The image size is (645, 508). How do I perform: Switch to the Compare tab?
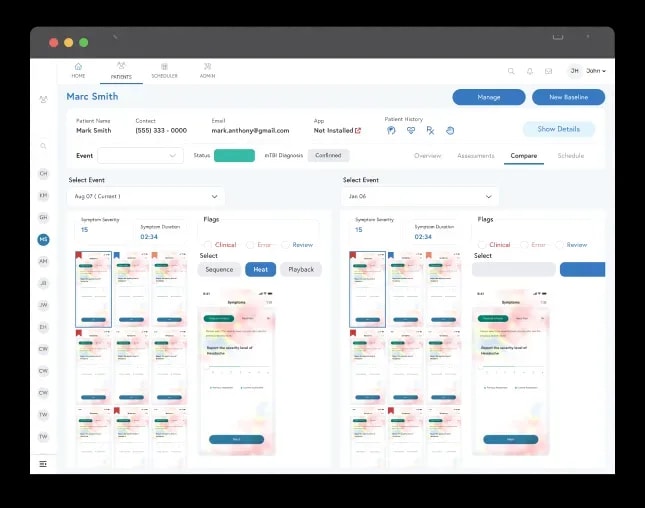point(524,155)
